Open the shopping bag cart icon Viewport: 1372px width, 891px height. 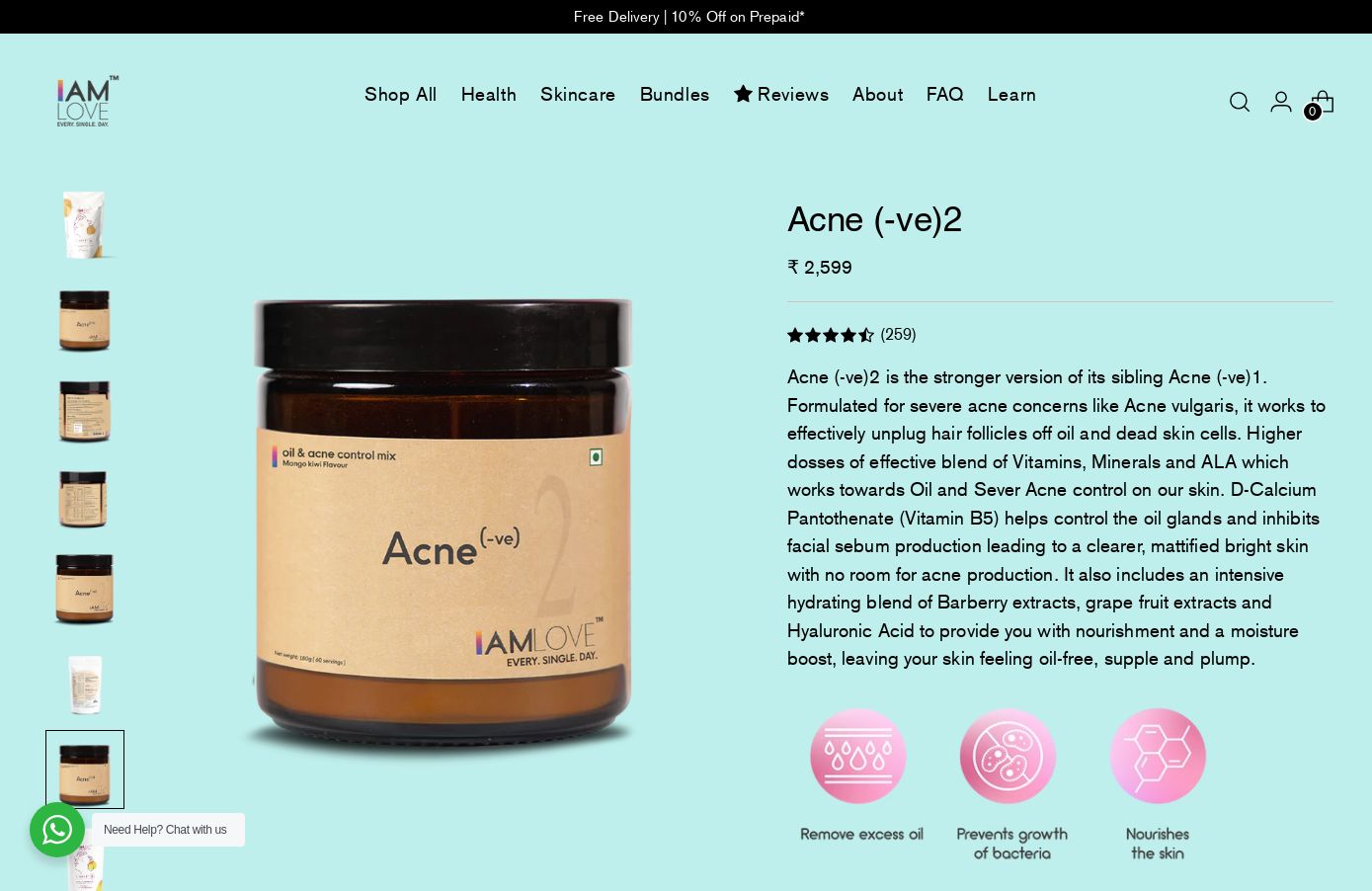[1322, 102]
